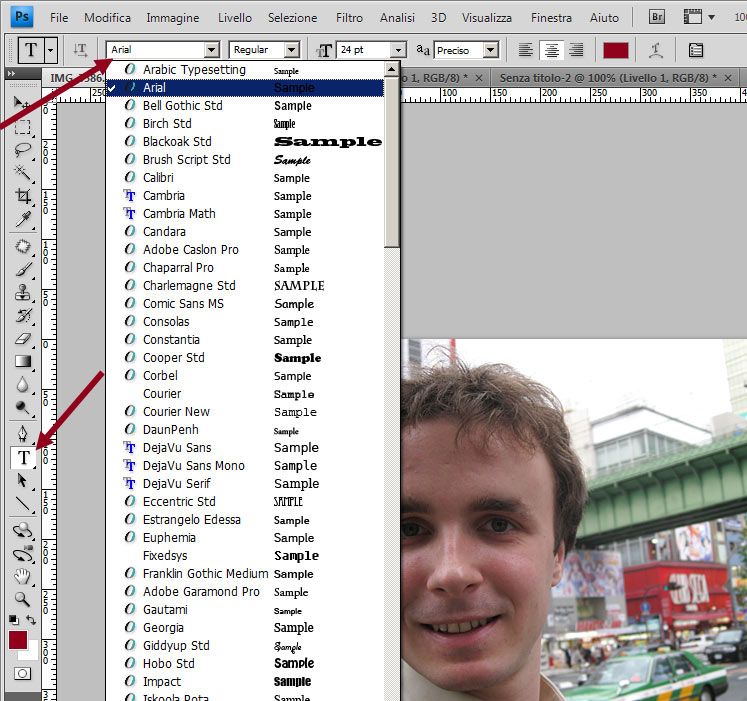The width and height of the screenshot is (747, 701).
Task: Change the text color swatch
Action: click(616, 50)
